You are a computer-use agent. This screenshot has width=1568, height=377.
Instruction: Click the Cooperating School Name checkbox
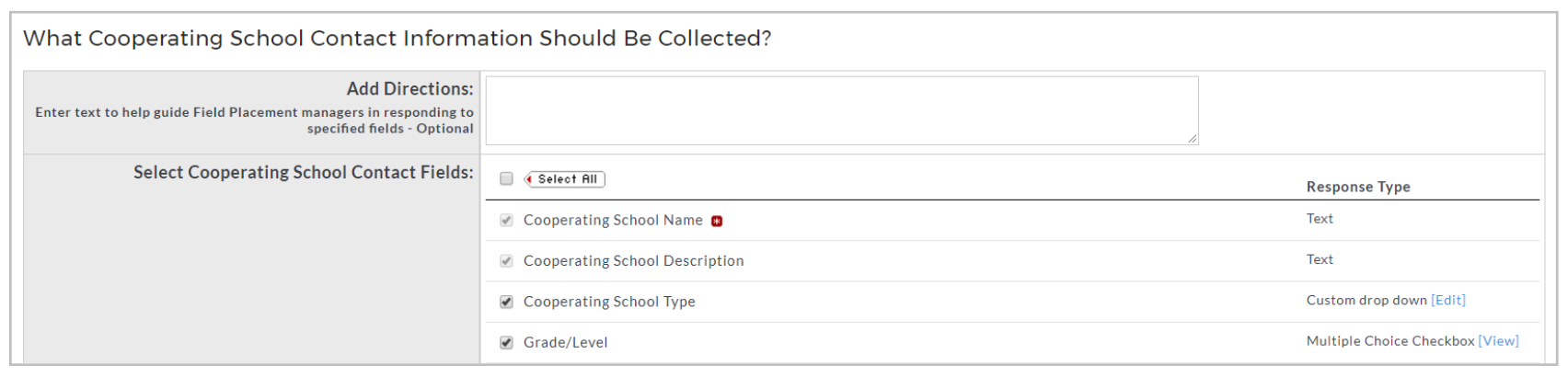tap(506, 220)
